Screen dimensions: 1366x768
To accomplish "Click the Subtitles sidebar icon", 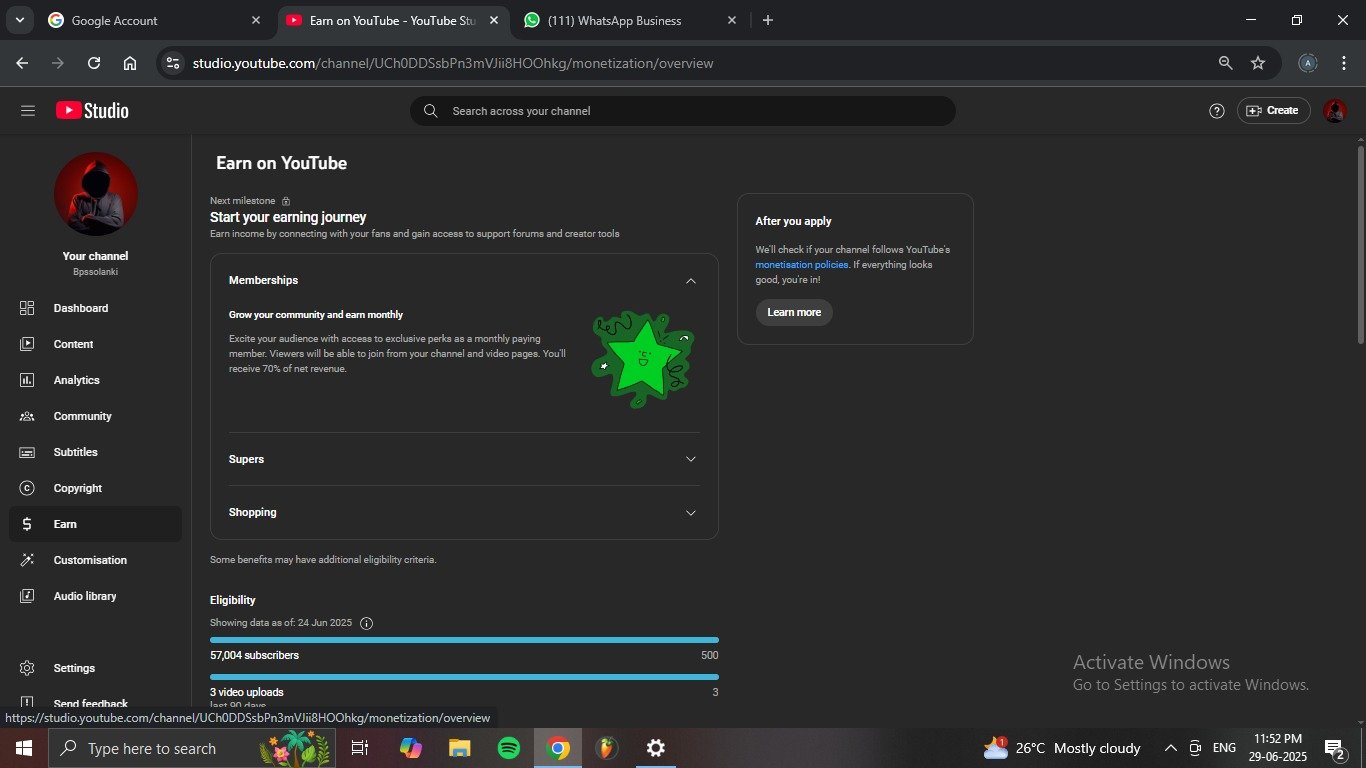I will 27,452.
